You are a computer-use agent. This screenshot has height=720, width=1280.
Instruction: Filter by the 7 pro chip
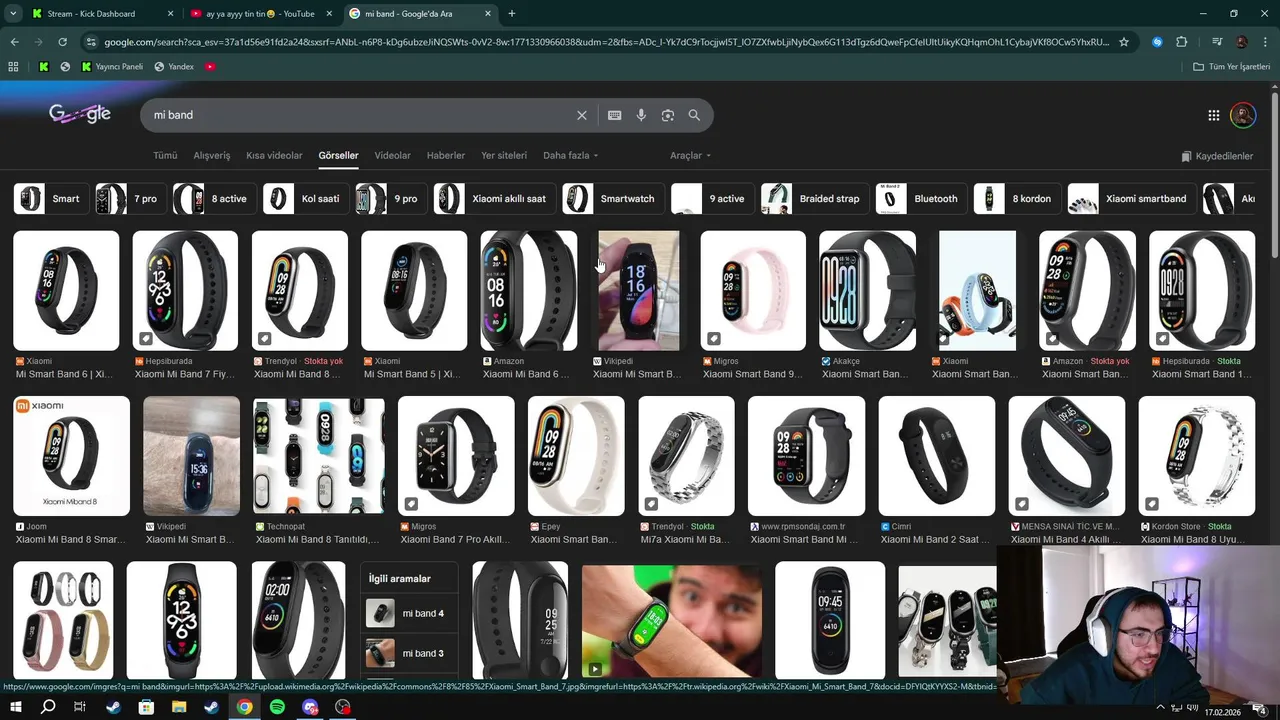coord(131,199)
